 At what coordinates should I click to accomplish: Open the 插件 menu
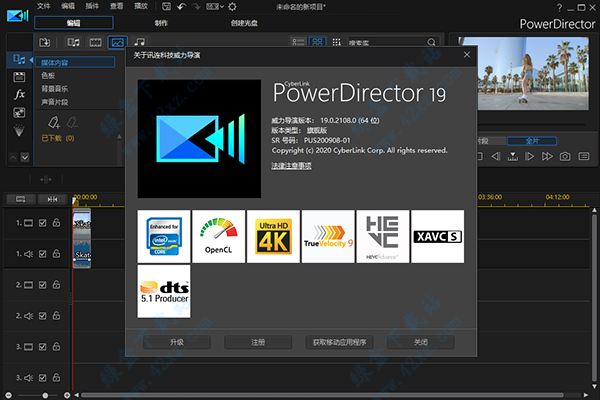[92, 6]
